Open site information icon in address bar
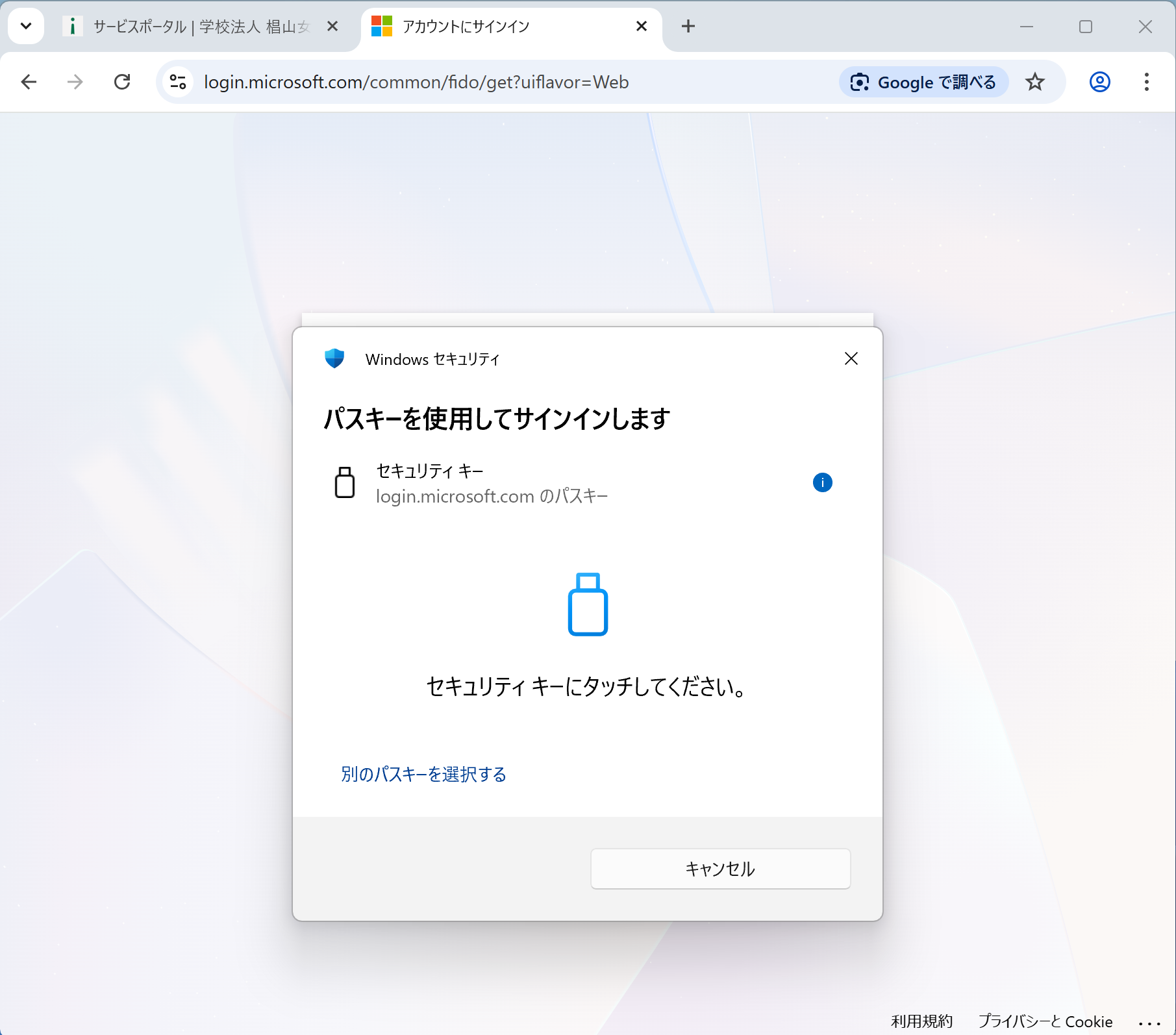 (x=178, y=82)
